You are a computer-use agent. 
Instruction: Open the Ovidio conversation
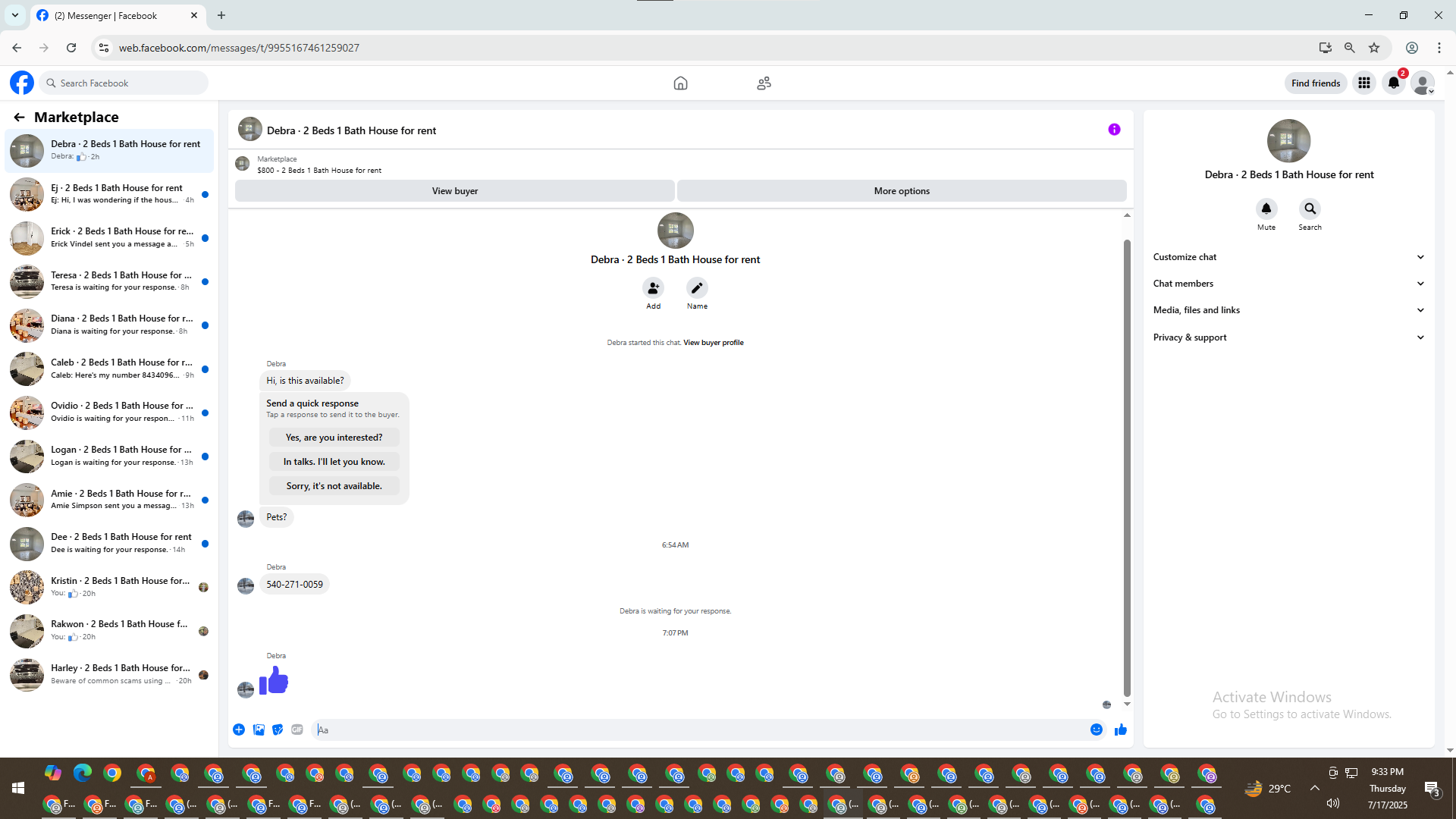point(111,413)
